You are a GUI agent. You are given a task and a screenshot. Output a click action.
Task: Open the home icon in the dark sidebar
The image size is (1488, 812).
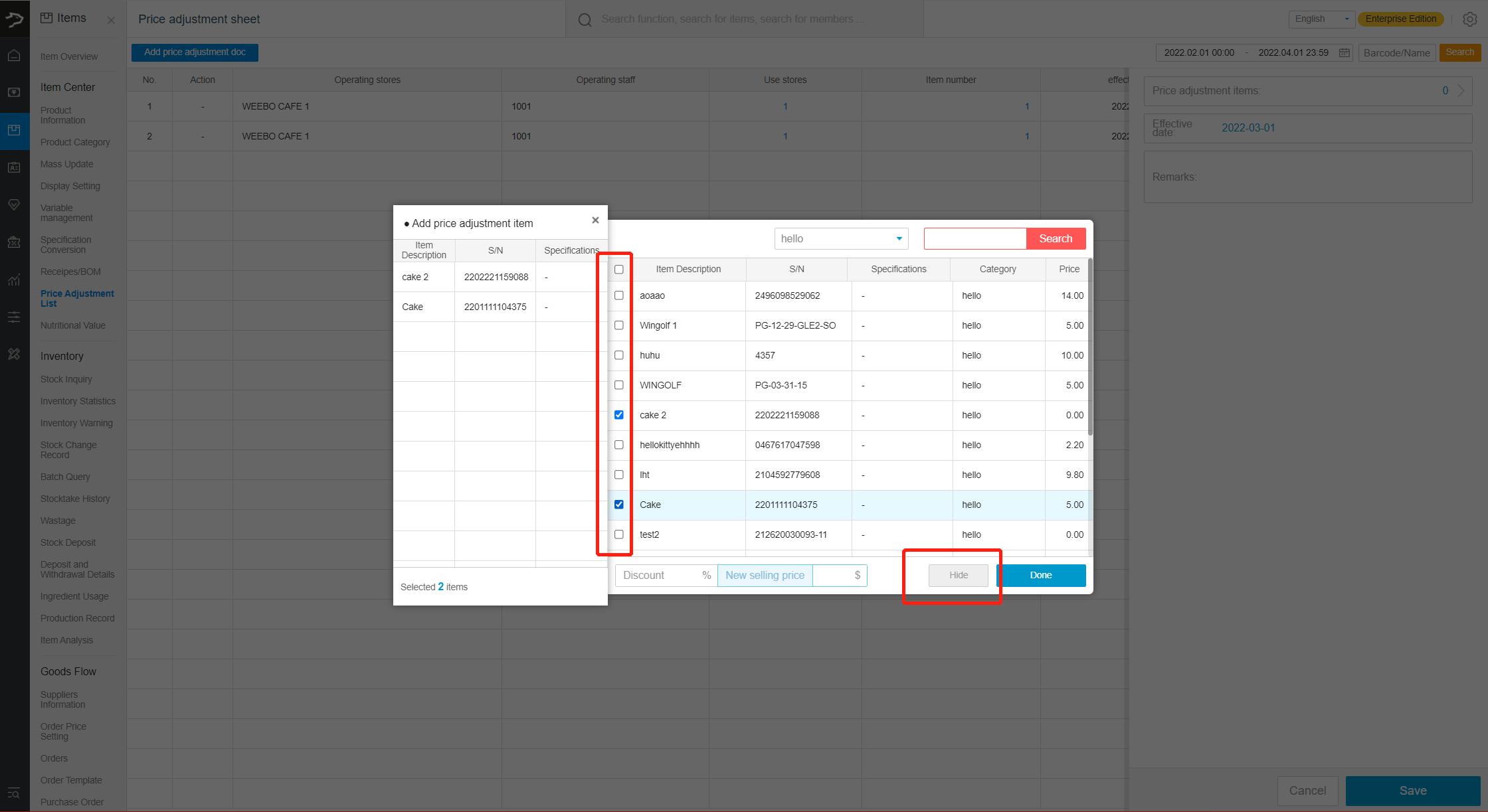14,56
